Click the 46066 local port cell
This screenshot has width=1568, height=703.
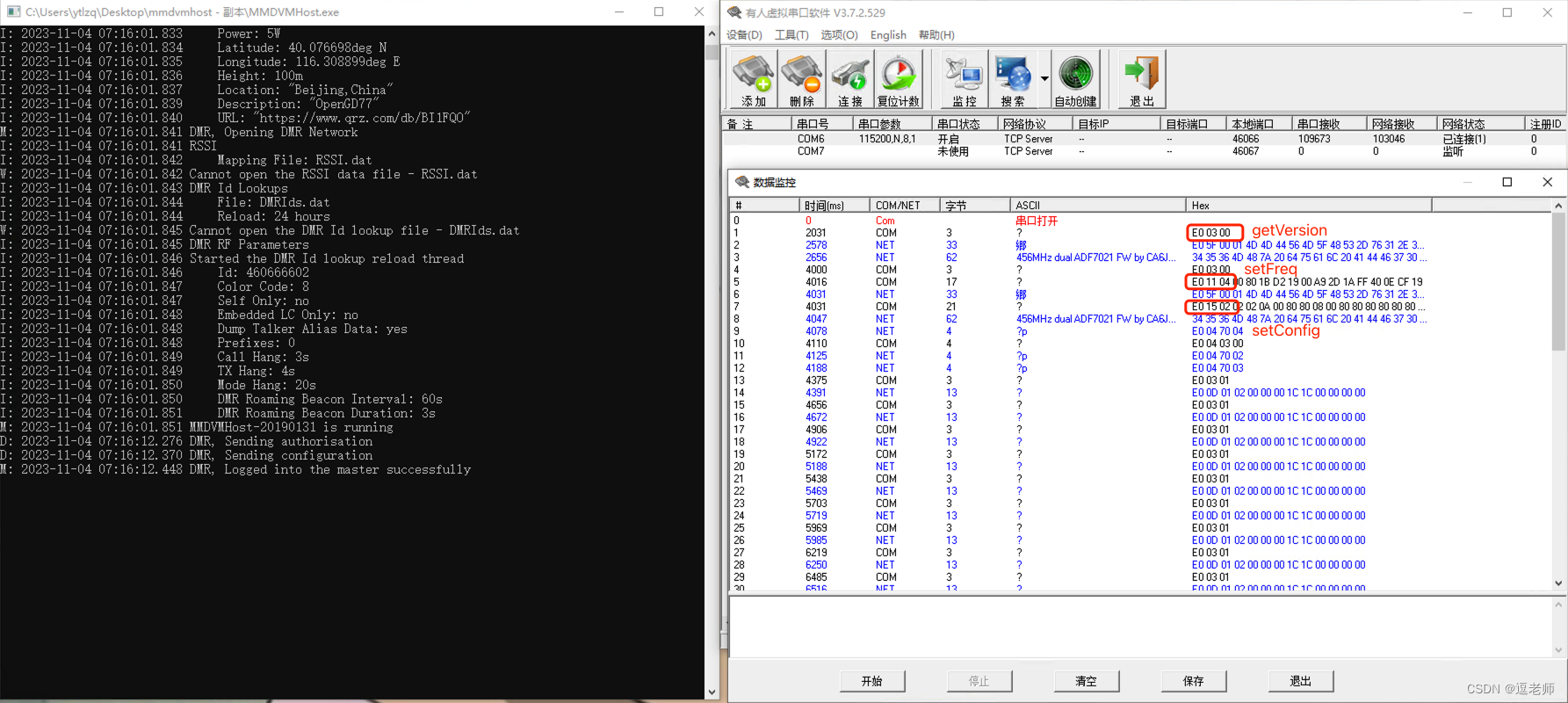click(x=1246, y=139)
